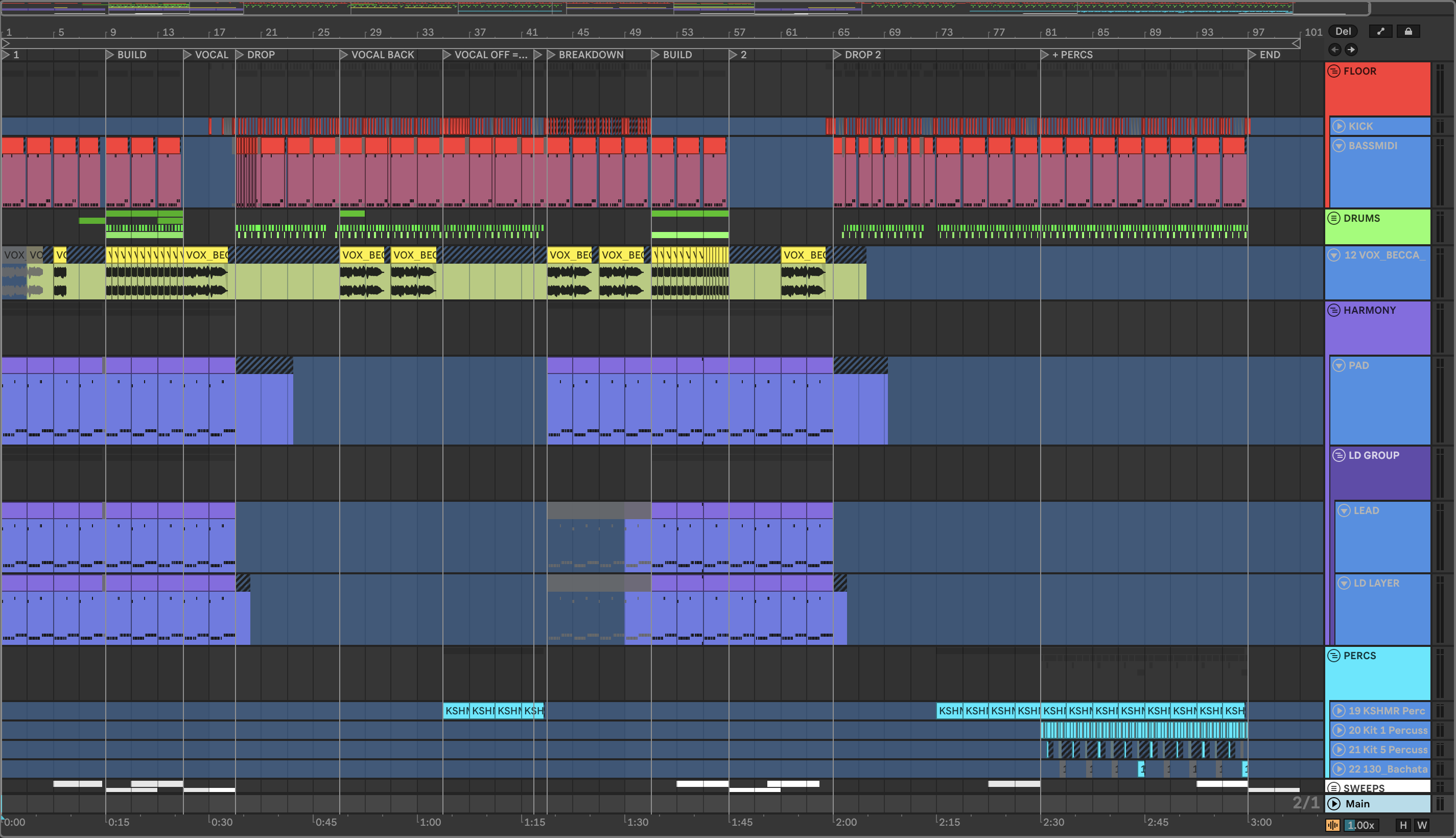Collapse the HARMONY group track
Viewport: 1456px width, 838px height.
tap(1333, 310)
